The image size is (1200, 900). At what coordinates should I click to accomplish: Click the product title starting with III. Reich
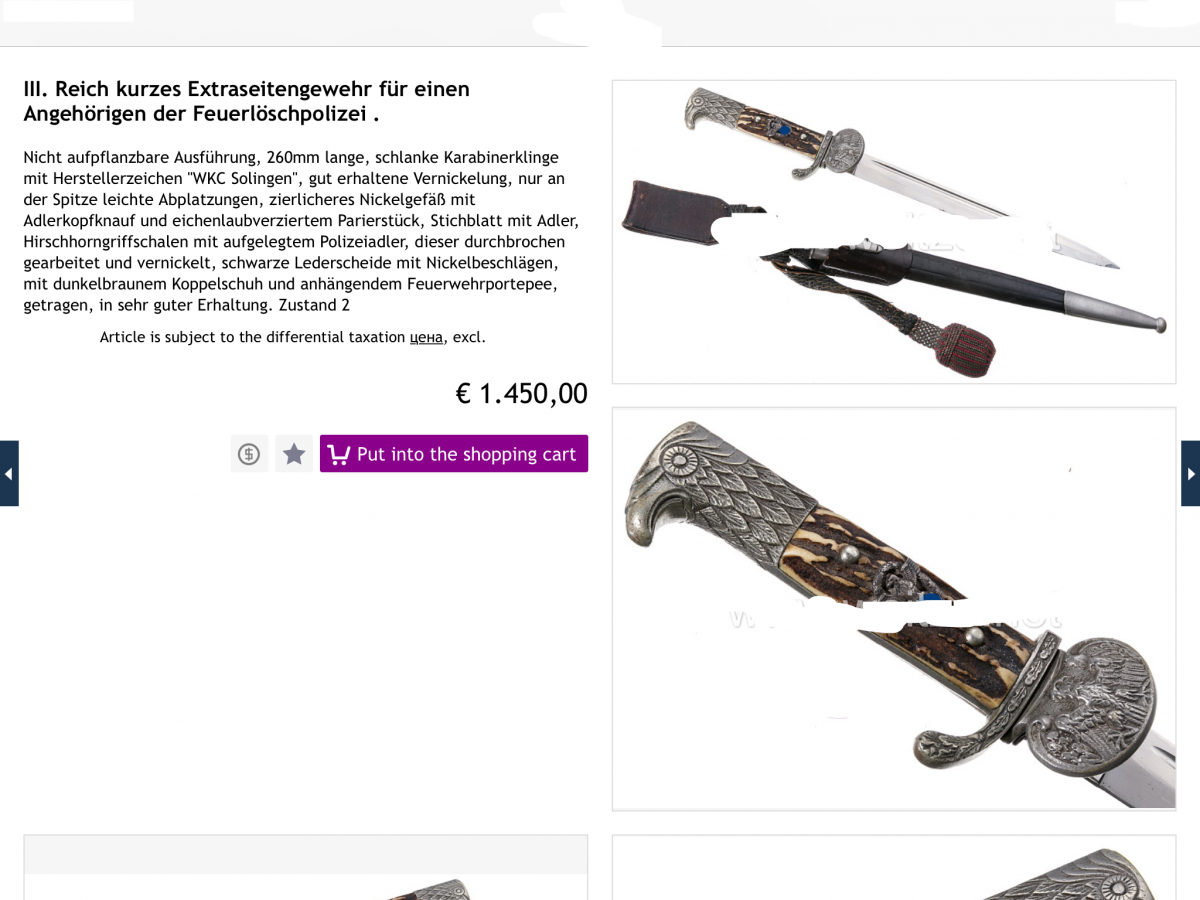pyautogui.click(x=247, y=101)
